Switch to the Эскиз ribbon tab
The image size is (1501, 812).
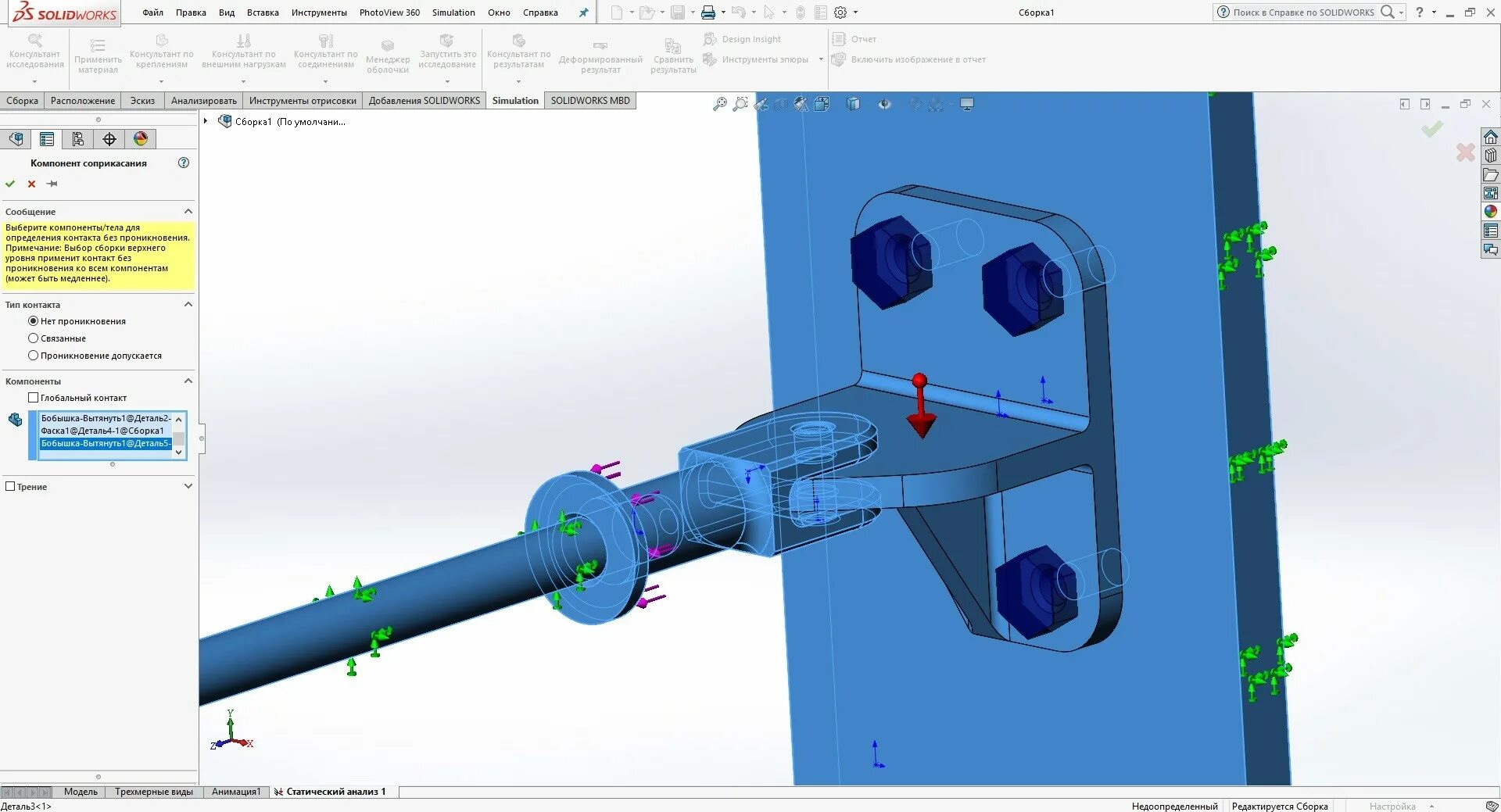(x=142, y=101)
